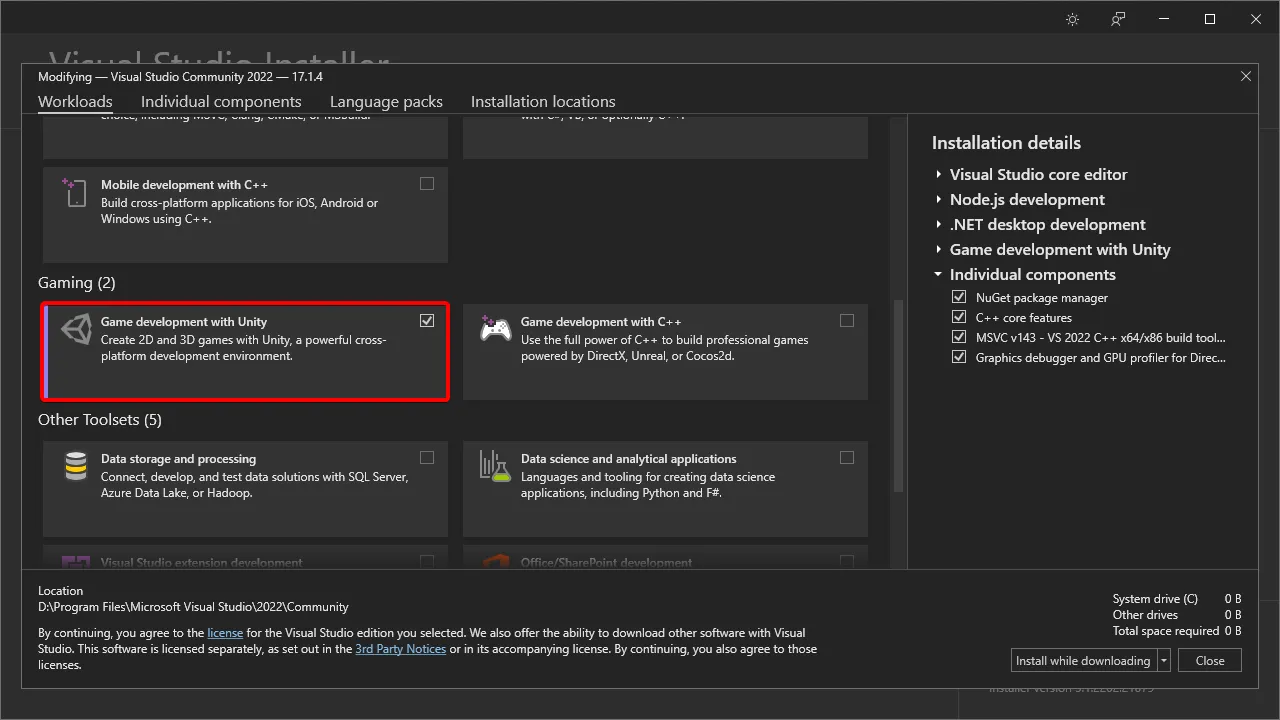Click the Unity cube workload icon

[76, 330]
